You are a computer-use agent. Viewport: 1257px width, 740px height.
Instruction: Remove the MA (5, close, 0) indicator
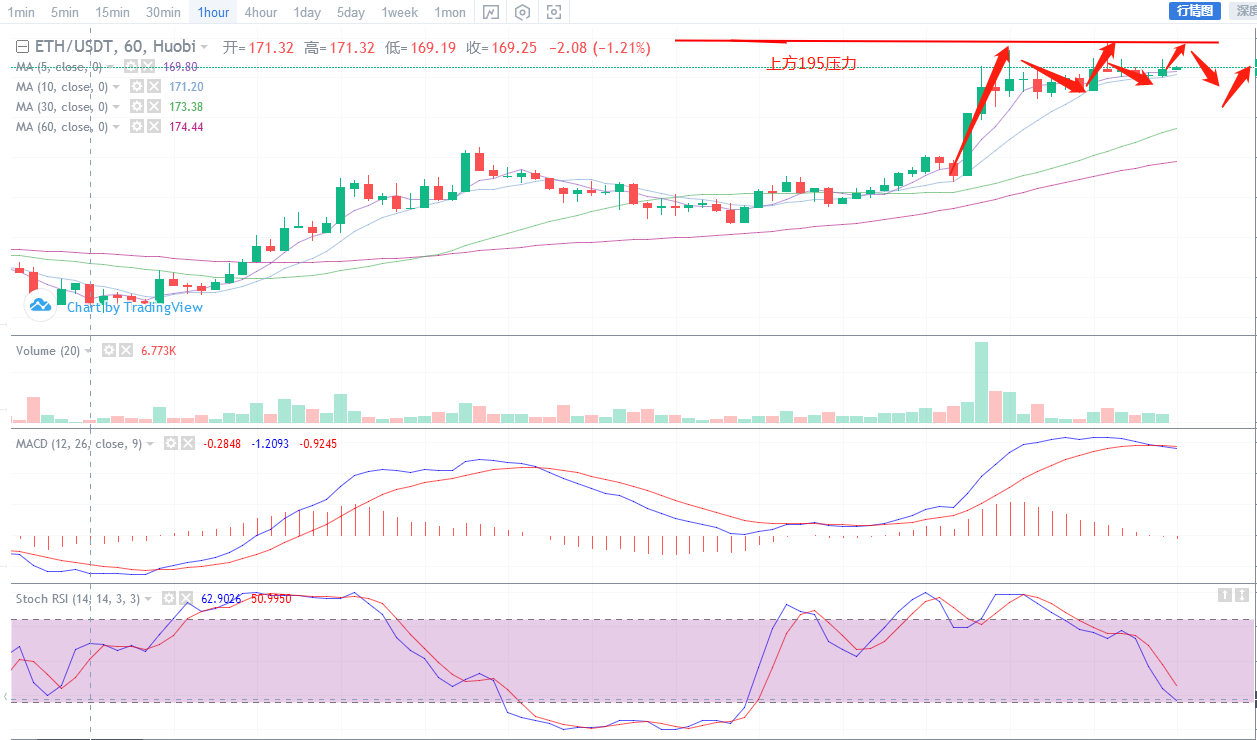148,66
